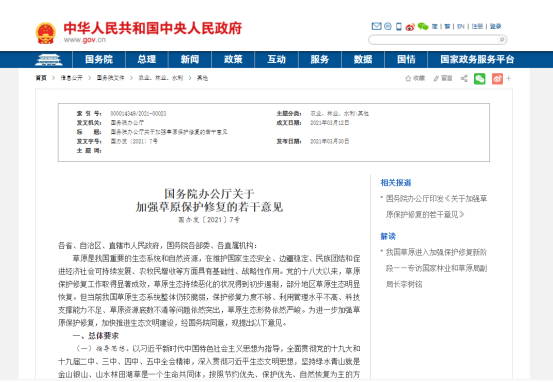Open the green WeChat icon in header
The image size is (553, 382).
(423, 26)
